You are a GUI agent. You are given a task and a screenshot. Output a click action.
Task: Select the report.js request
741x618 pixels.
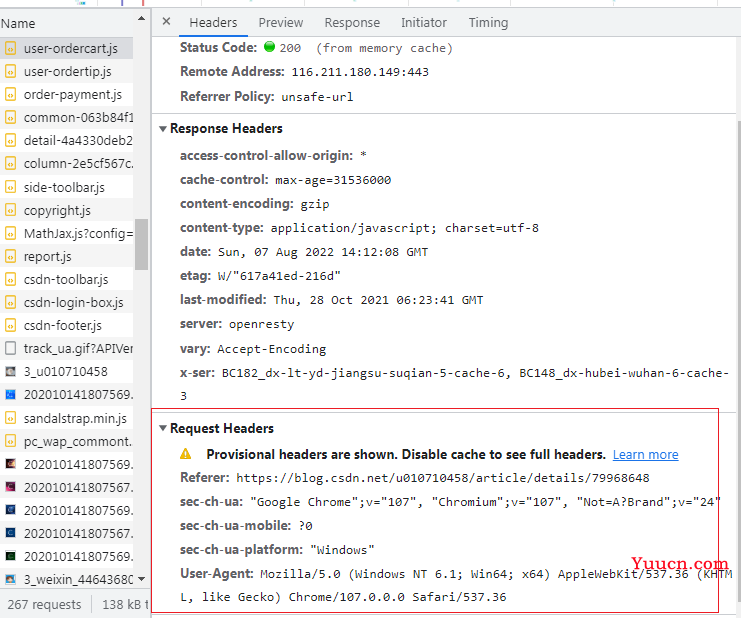click(x=67, y=257)
